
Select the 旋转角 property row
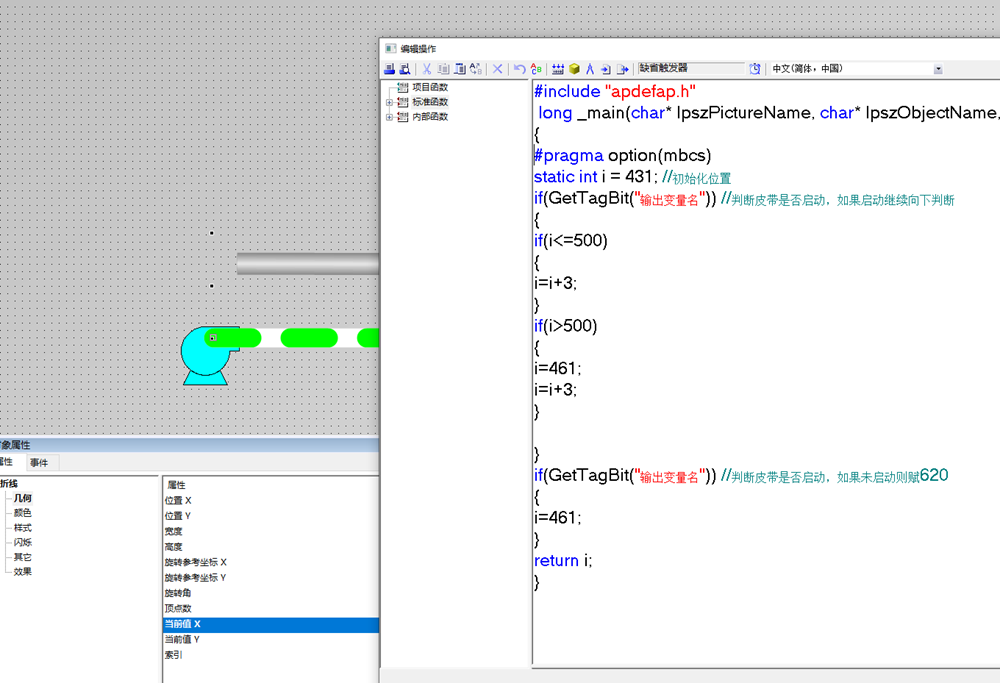tap(178, 593)
